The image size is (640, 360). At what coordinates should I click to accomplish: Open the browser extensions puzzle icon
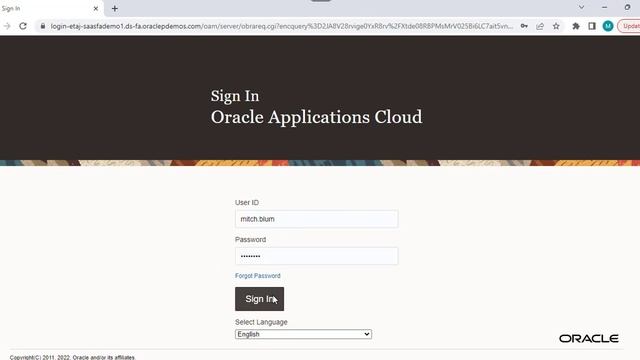[576, 26]
